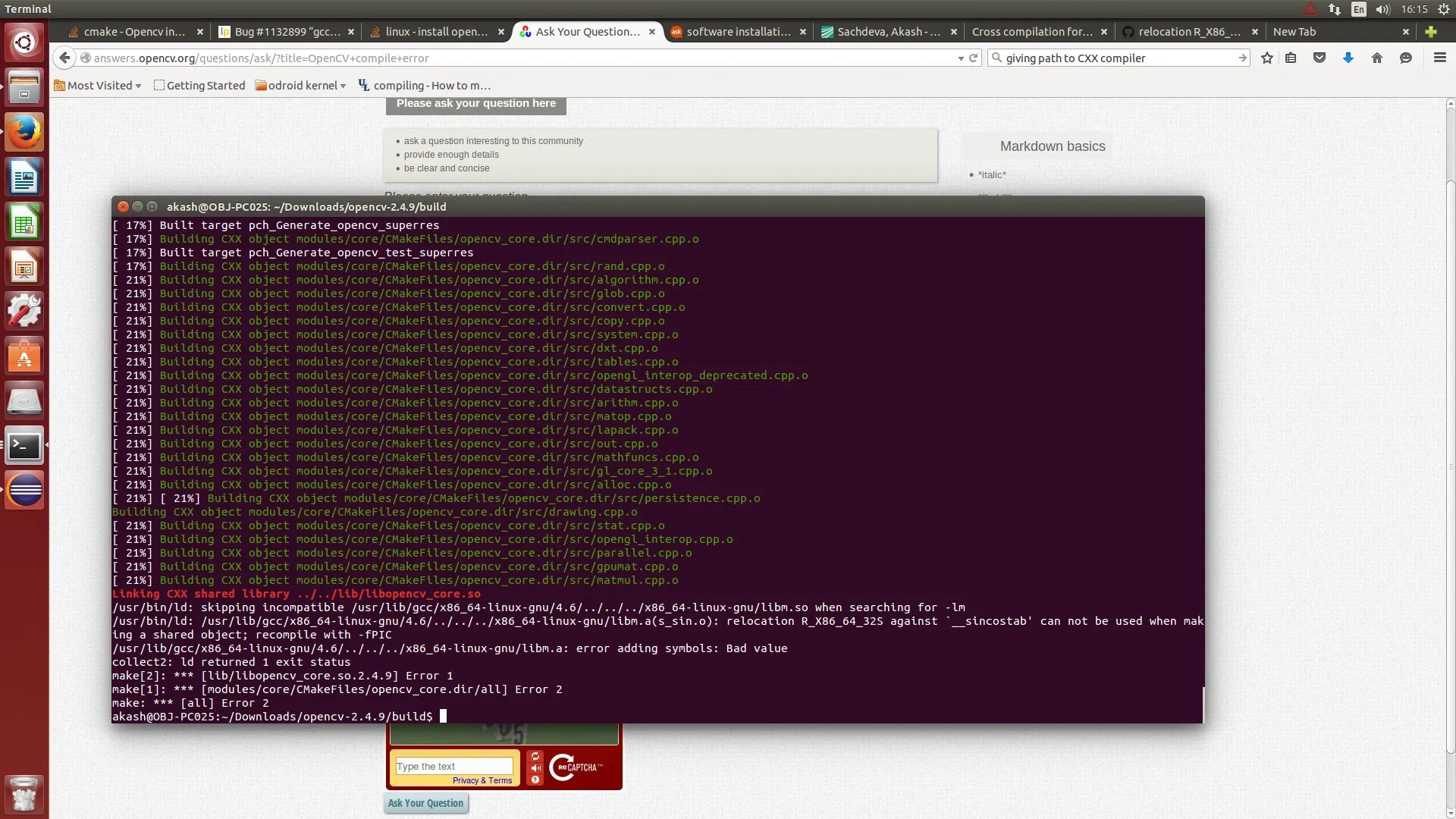Screen dimensions: 1456x819
Task: Open reCAPTCHA help question mark
Action: (x=535, y=780)
